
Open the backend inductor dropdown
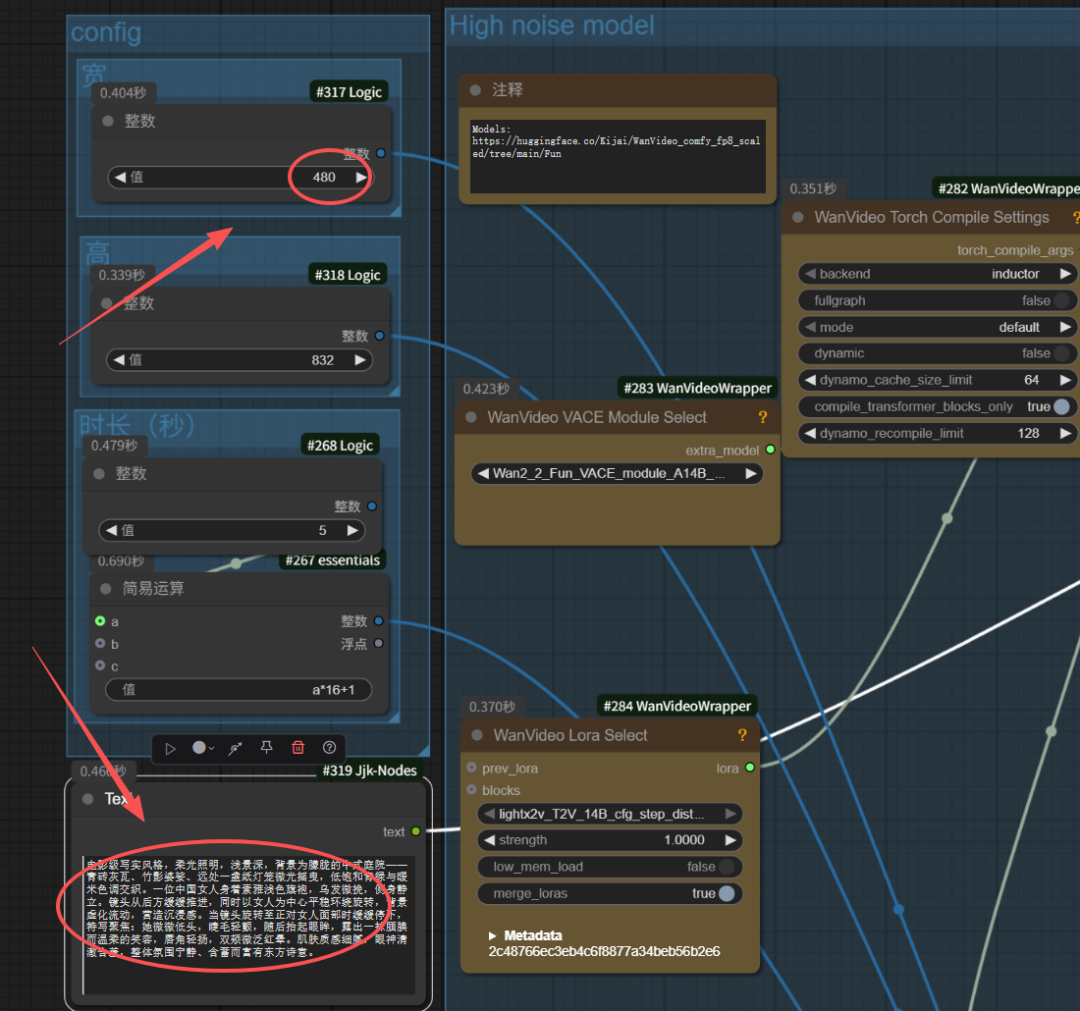point(937,274)
